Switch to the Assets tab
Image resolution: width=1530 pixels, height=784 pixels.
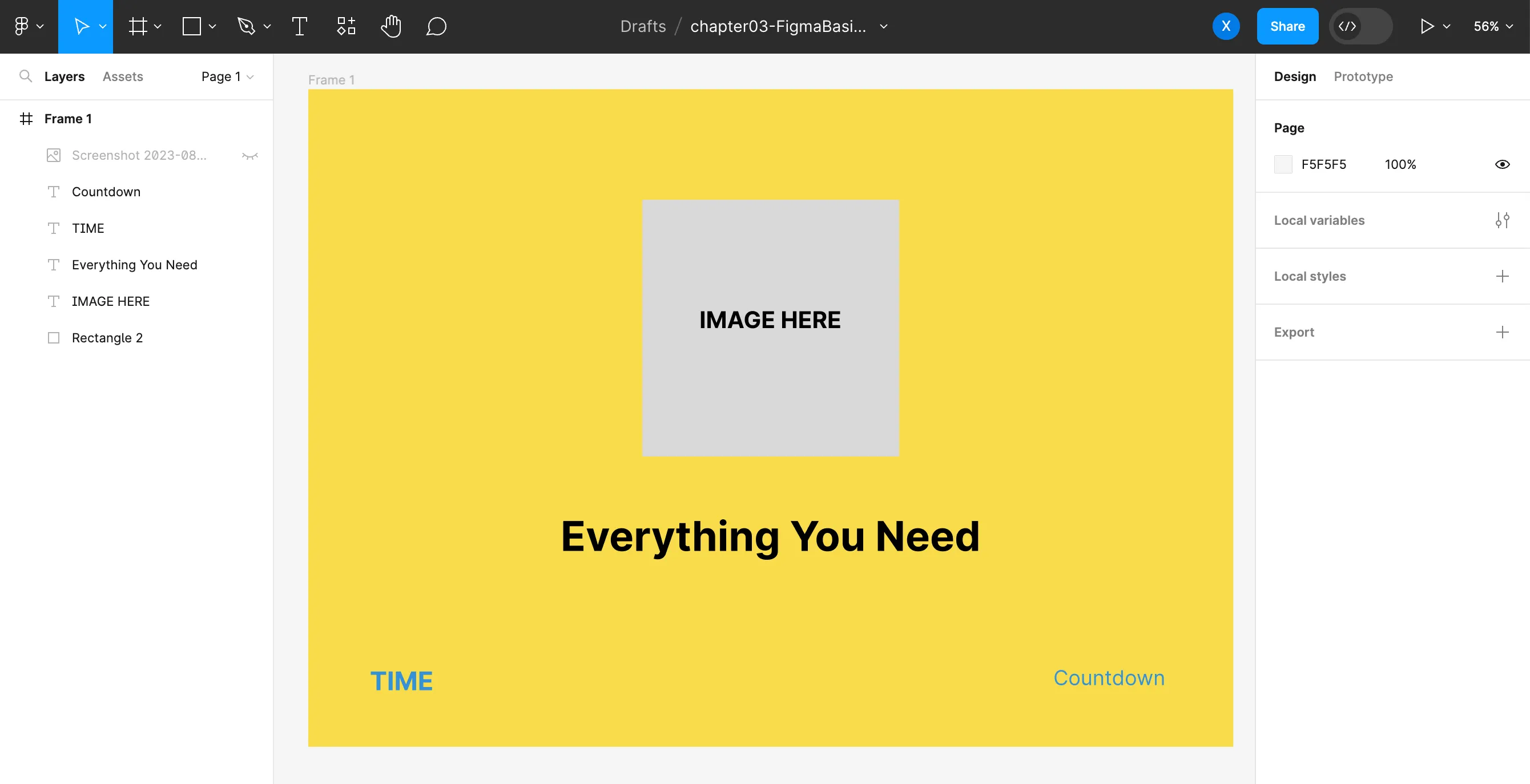click(122, 76)
